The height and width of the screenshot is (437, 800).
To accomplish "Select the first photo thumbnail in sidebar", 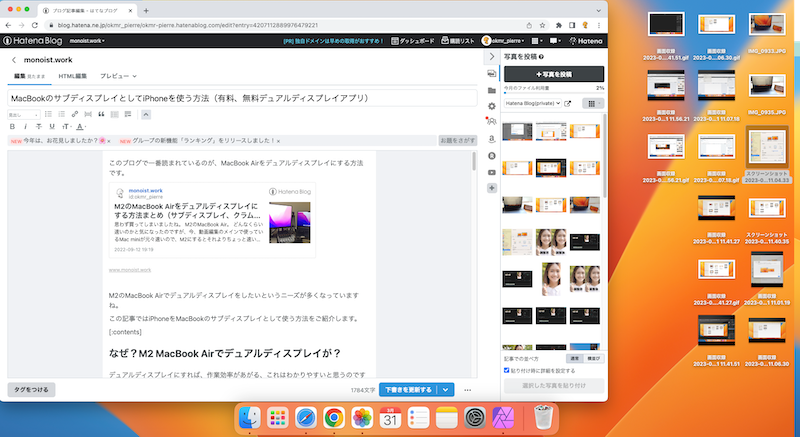I will 517,132.
